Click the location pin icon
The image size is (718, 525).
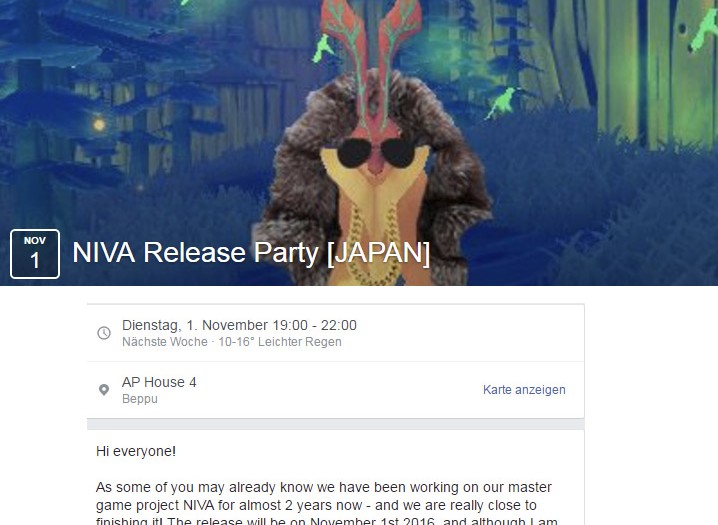point(104,390)
